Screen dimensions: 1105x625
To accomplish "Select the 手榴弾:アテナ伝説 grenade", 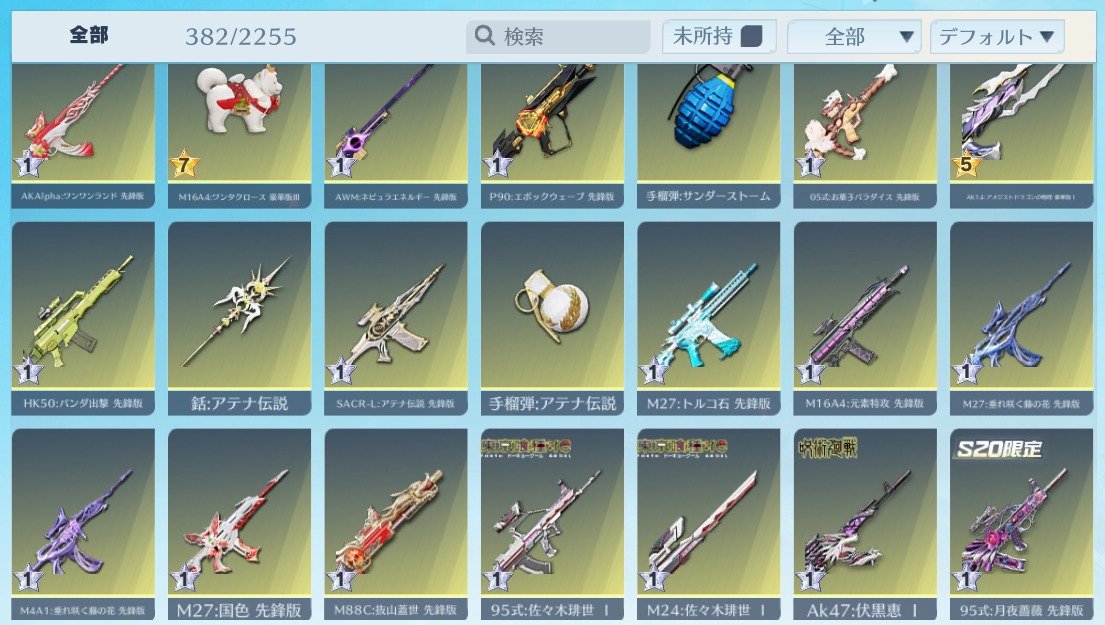I will [552, 318].
